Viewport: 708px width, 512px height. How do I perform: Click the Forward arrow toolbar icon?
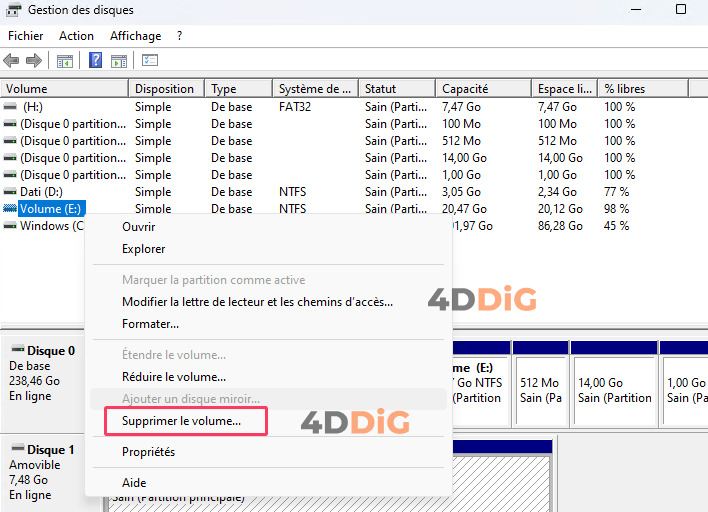[x=34, y=60]
